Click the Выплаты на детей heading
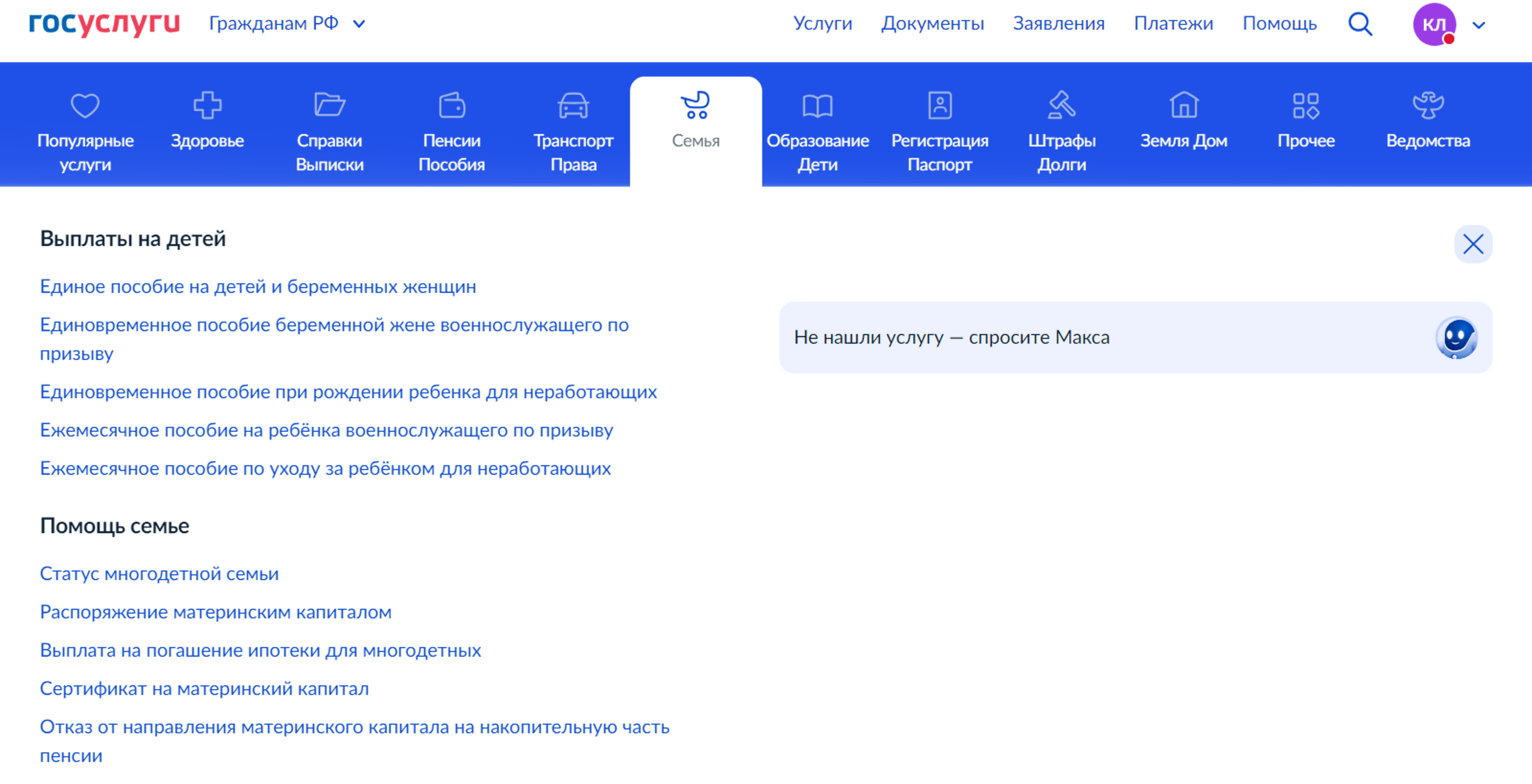This screenshot has width=1532, height=784. tap(133, 238)
